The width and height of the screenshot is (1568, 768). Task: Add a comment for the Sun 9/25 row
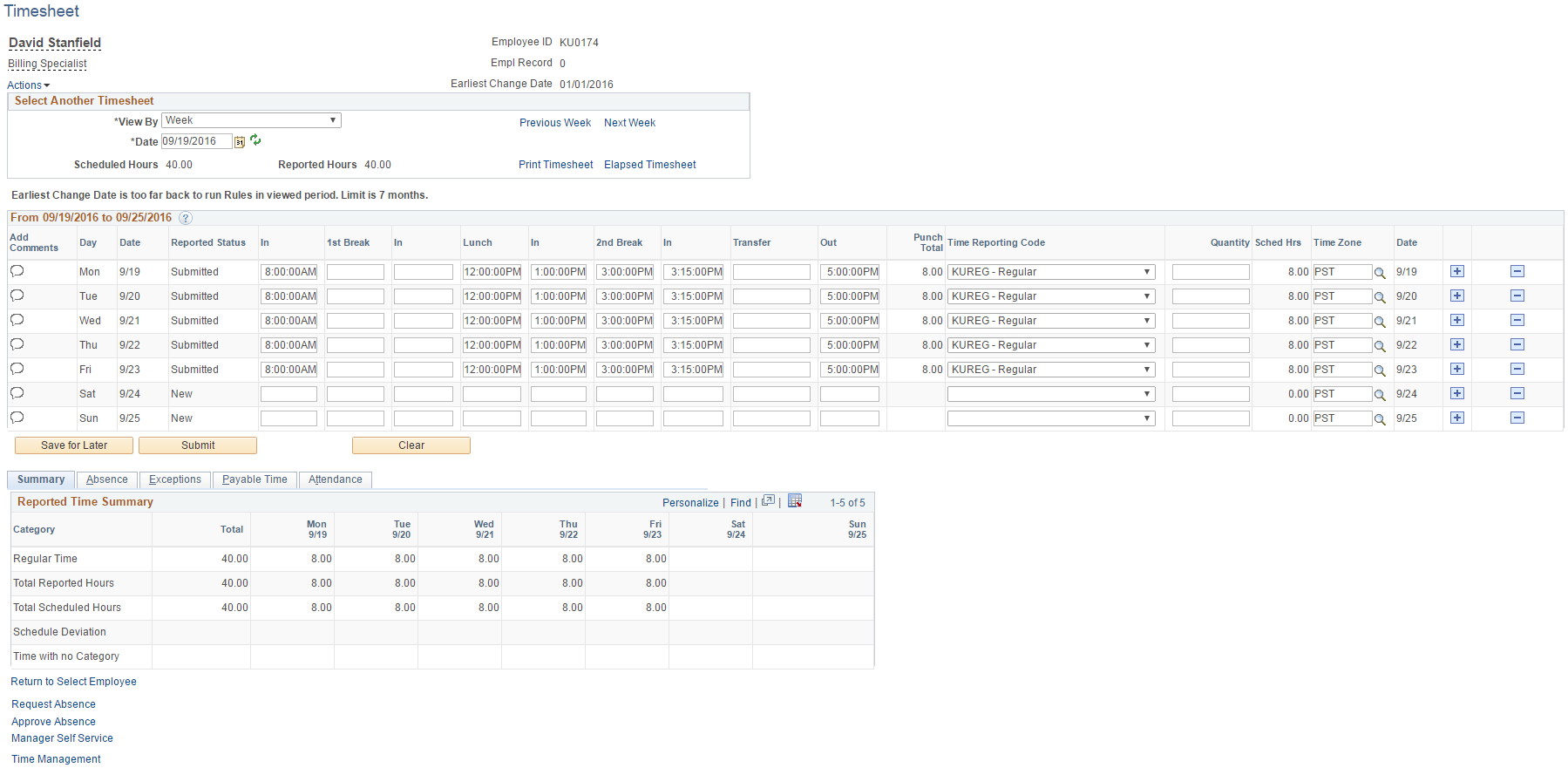tap(17, 418)
